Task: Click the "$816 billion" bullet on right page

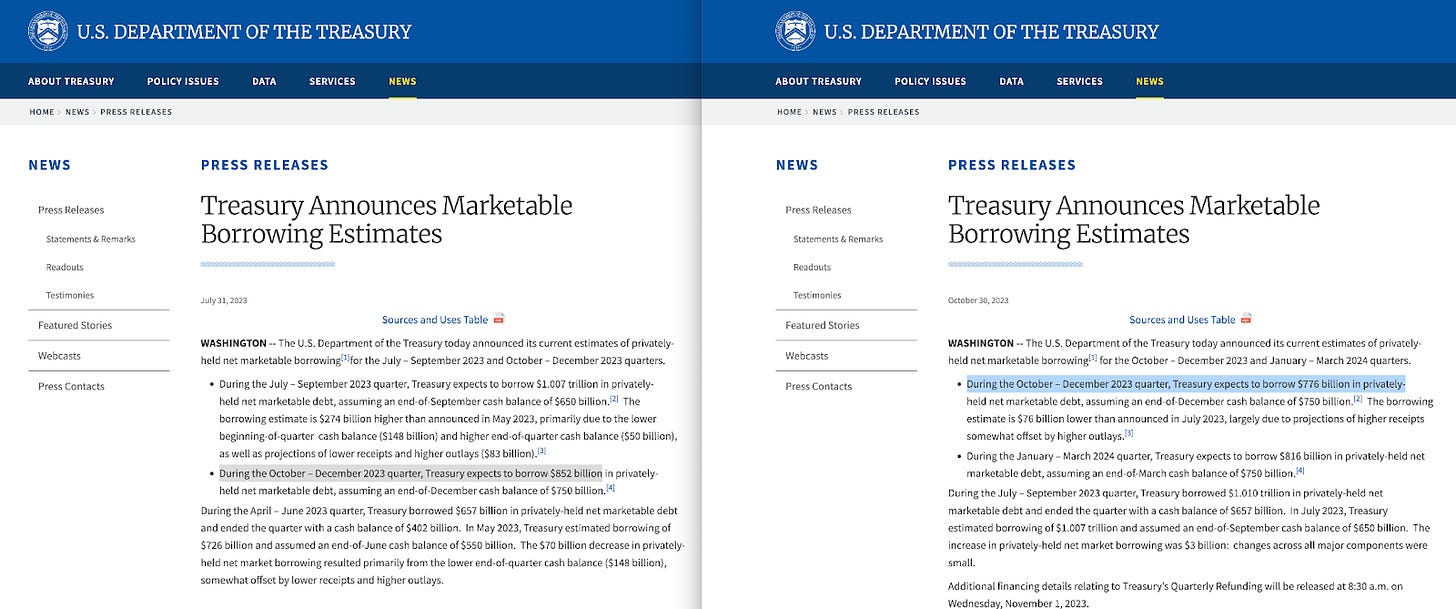Action: [x=1195, y=464]
